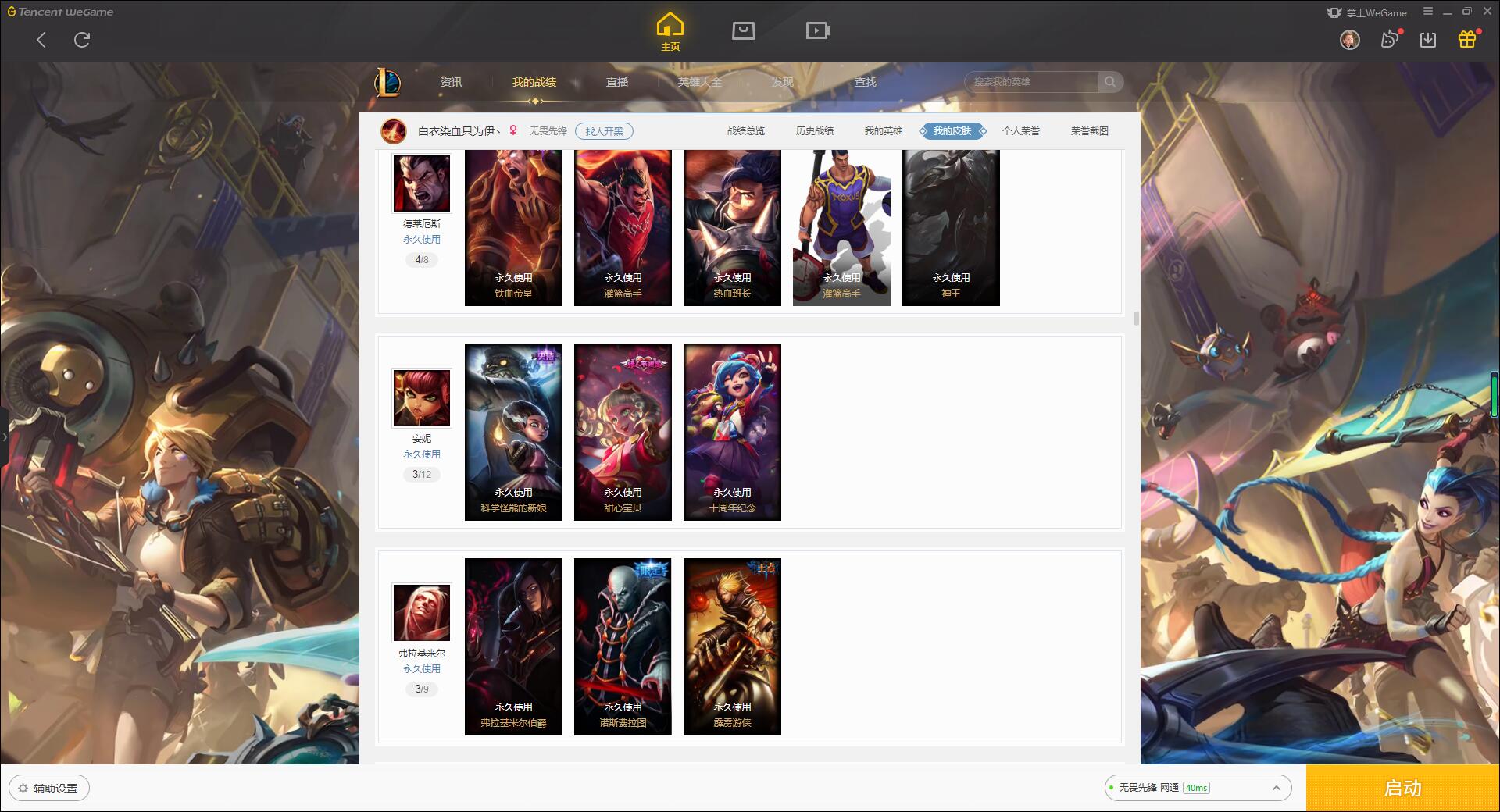The width and height of the screenshot is (1500, 812).
Task: Expand the left side panel handle
Action: point(4,437)
